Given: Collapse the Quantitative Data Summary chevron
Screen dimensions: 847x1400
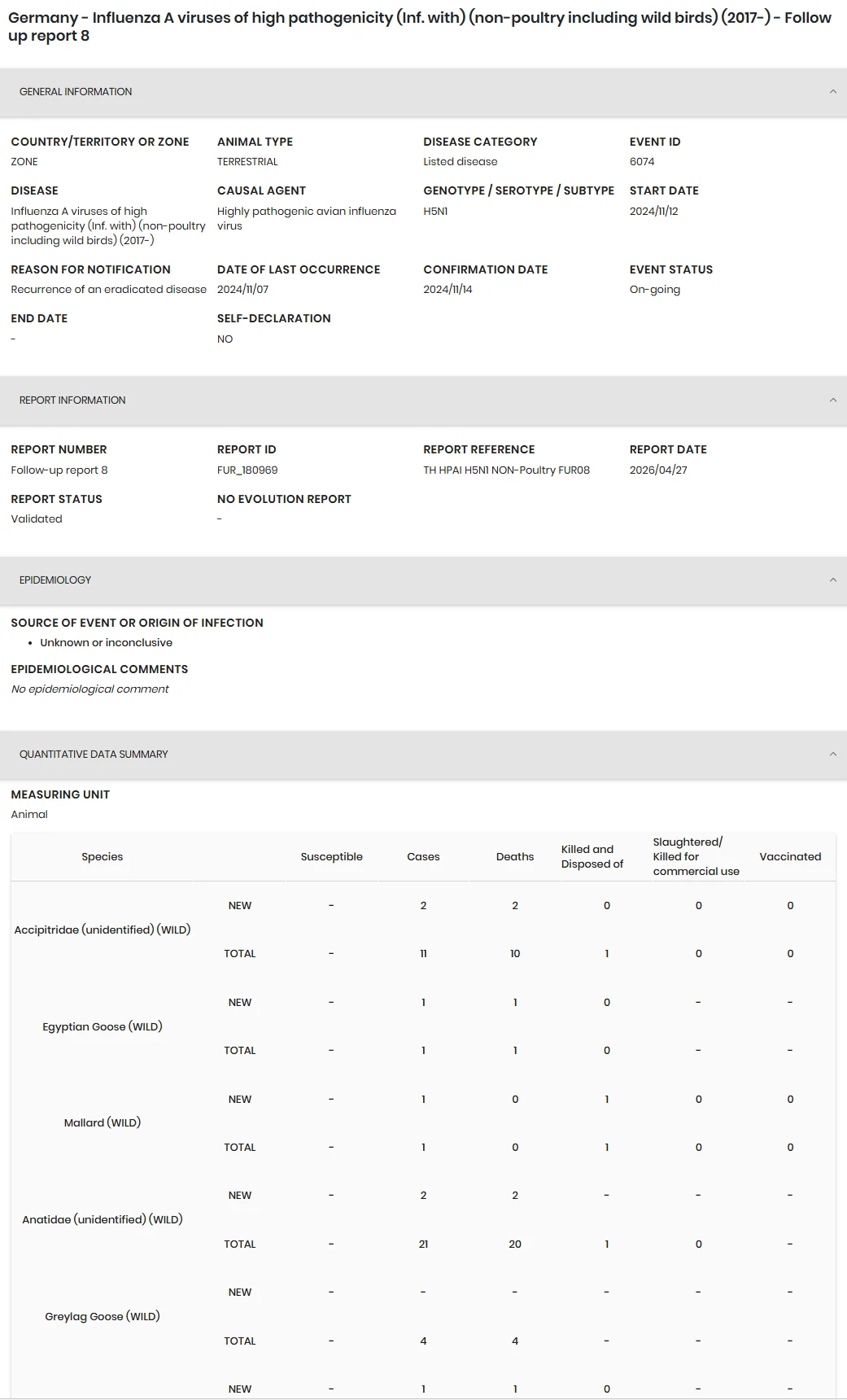Looking at the screenshot, I should (832, 755).
